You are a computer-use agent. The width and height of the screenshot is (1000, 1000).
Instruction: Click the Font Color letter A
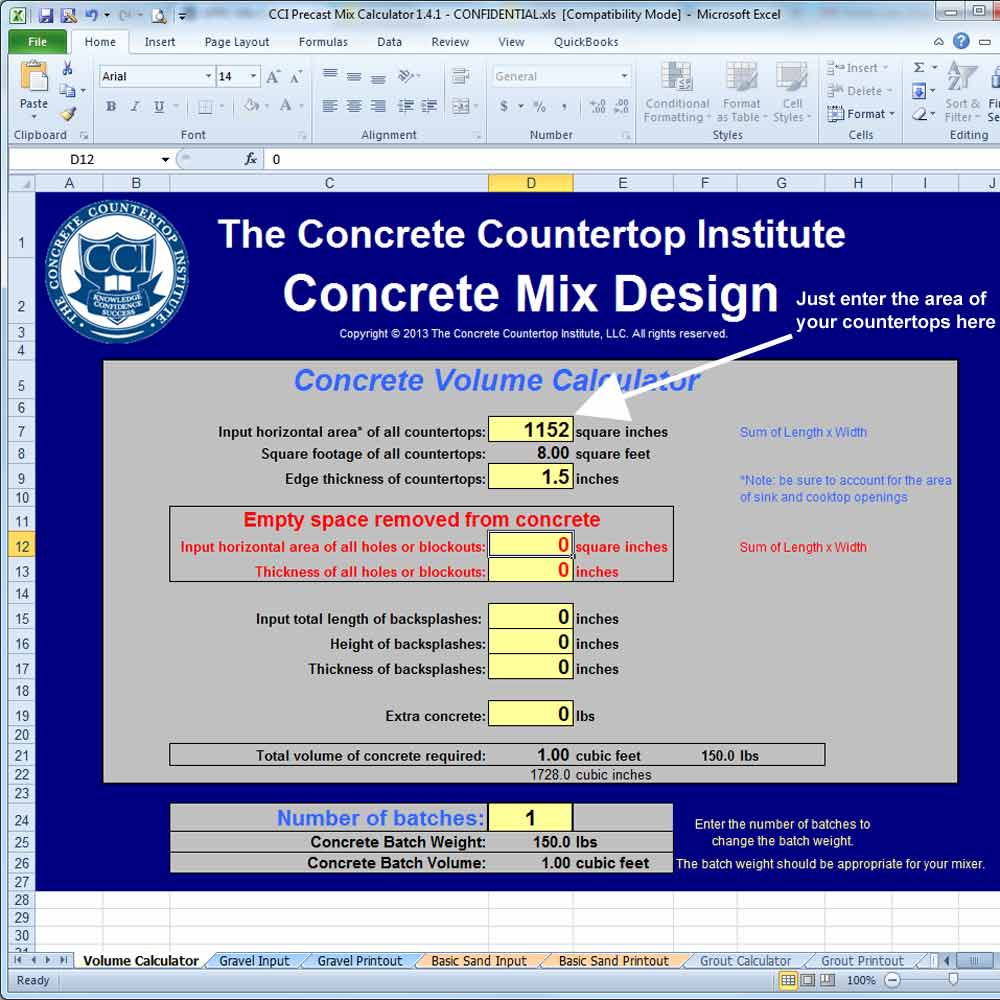pos(286,106)
